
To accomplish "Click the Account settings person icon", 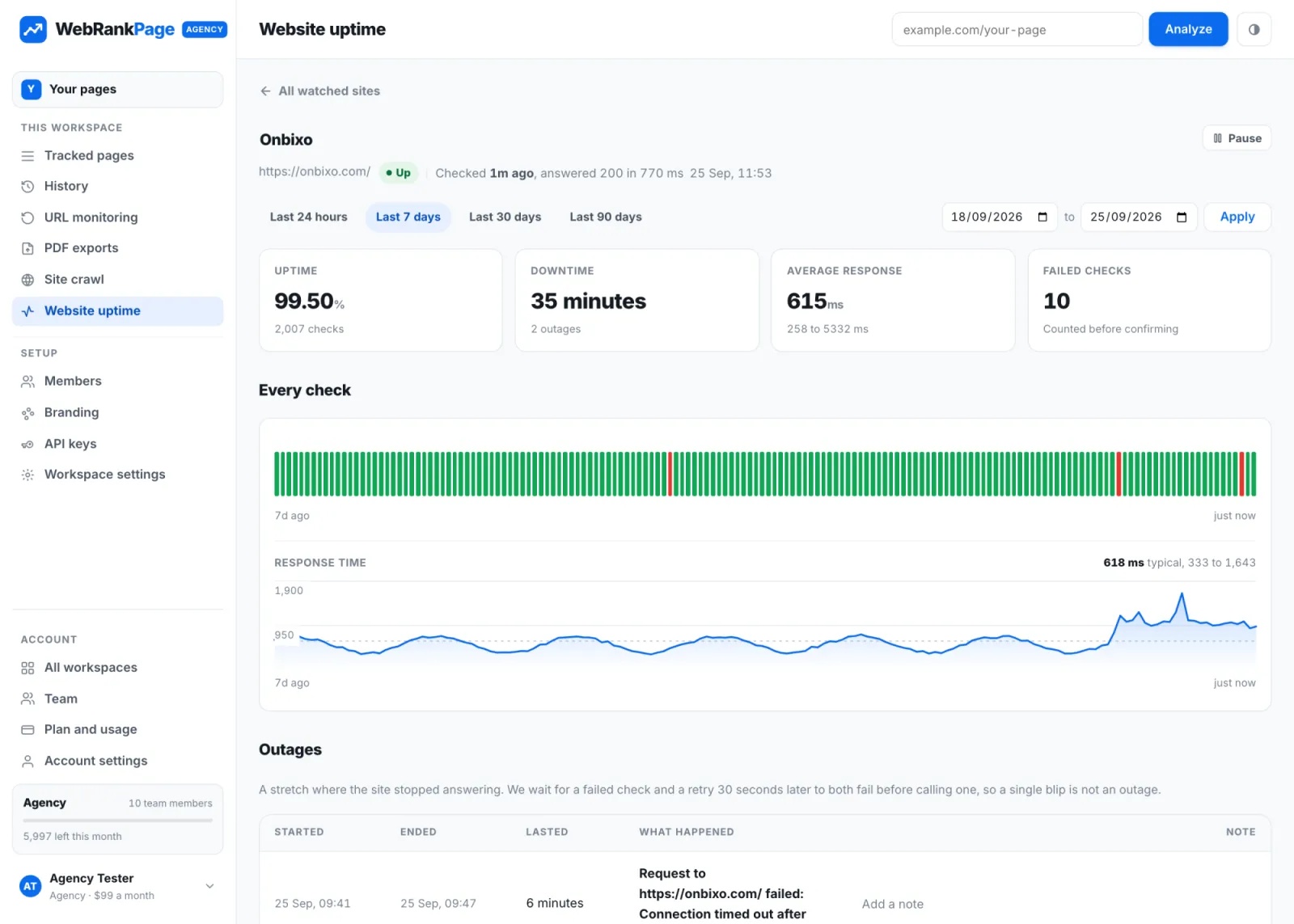I will click(27, 762).
